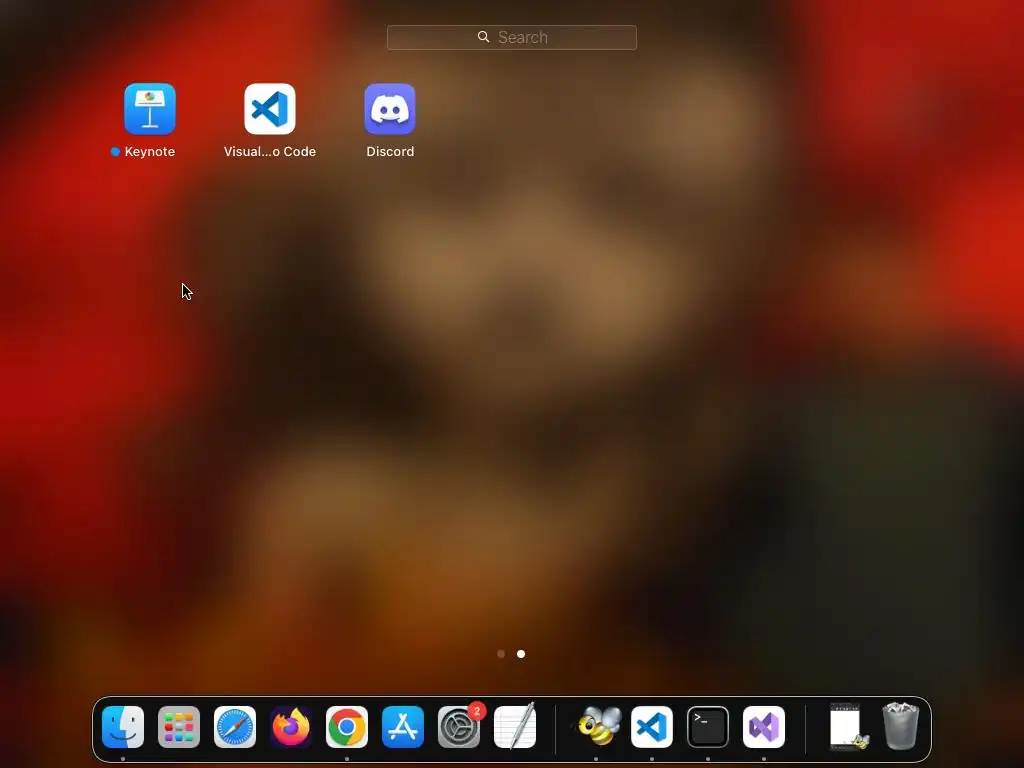
Task: Click the Launchpad icon in Dock
Action: point(179,727)
